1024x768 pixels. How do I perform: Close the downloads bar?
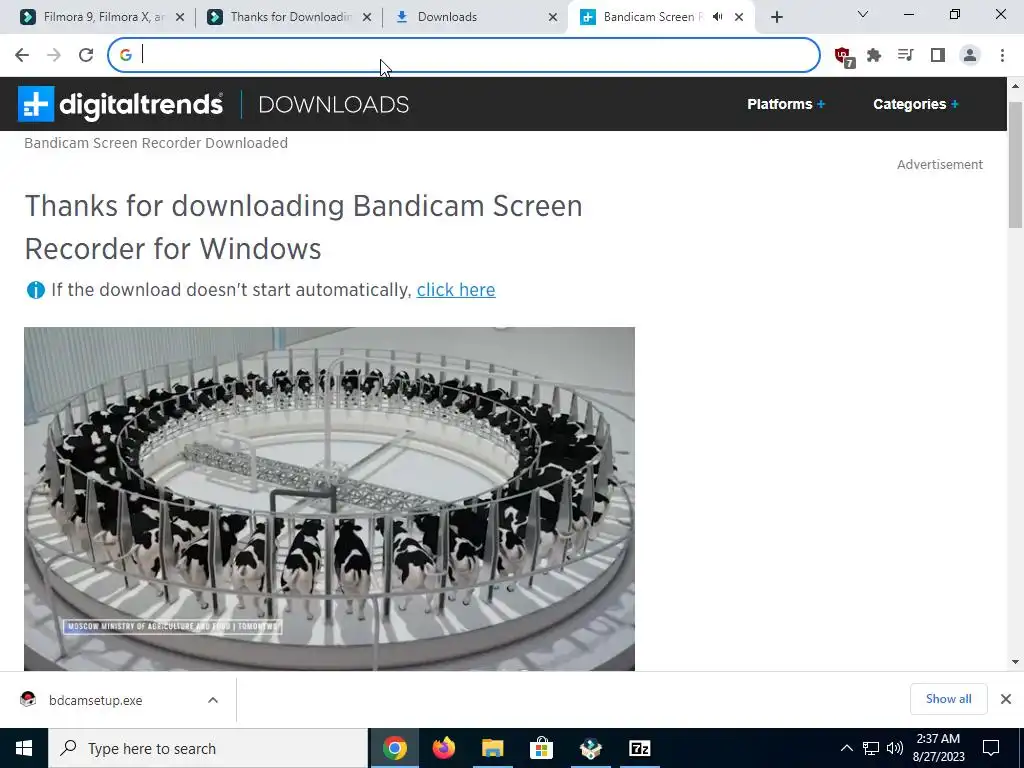point(1006,699)
